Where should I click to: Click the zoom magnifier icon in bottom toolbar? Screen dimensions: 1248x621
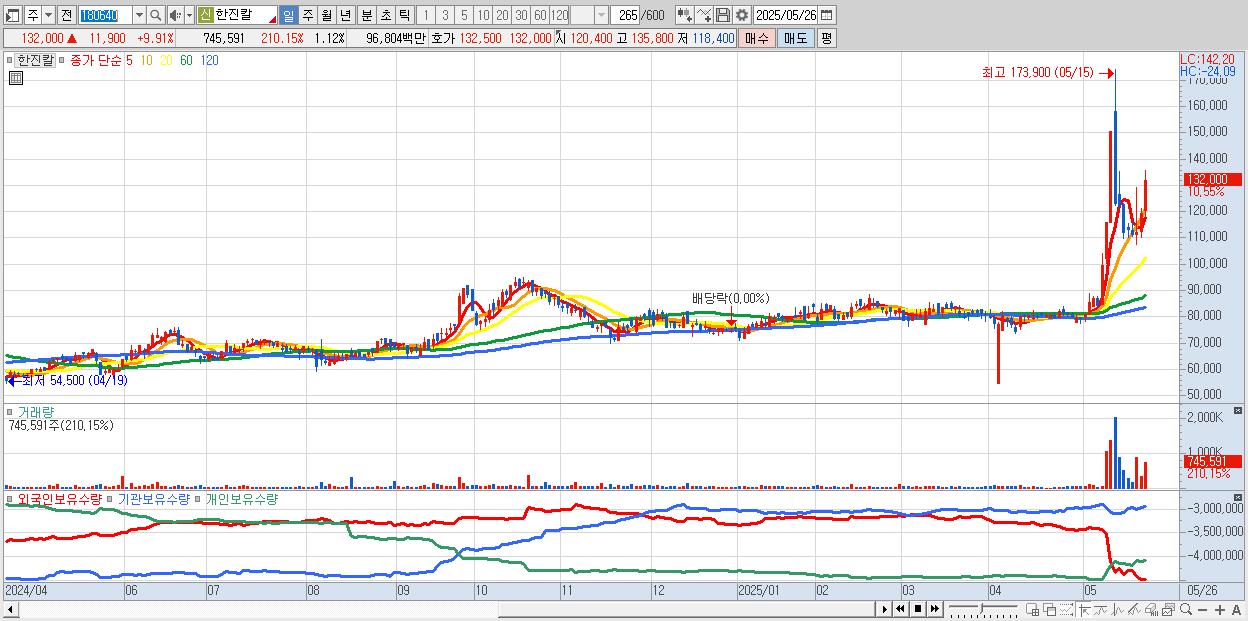click(x=1186, y=609)
